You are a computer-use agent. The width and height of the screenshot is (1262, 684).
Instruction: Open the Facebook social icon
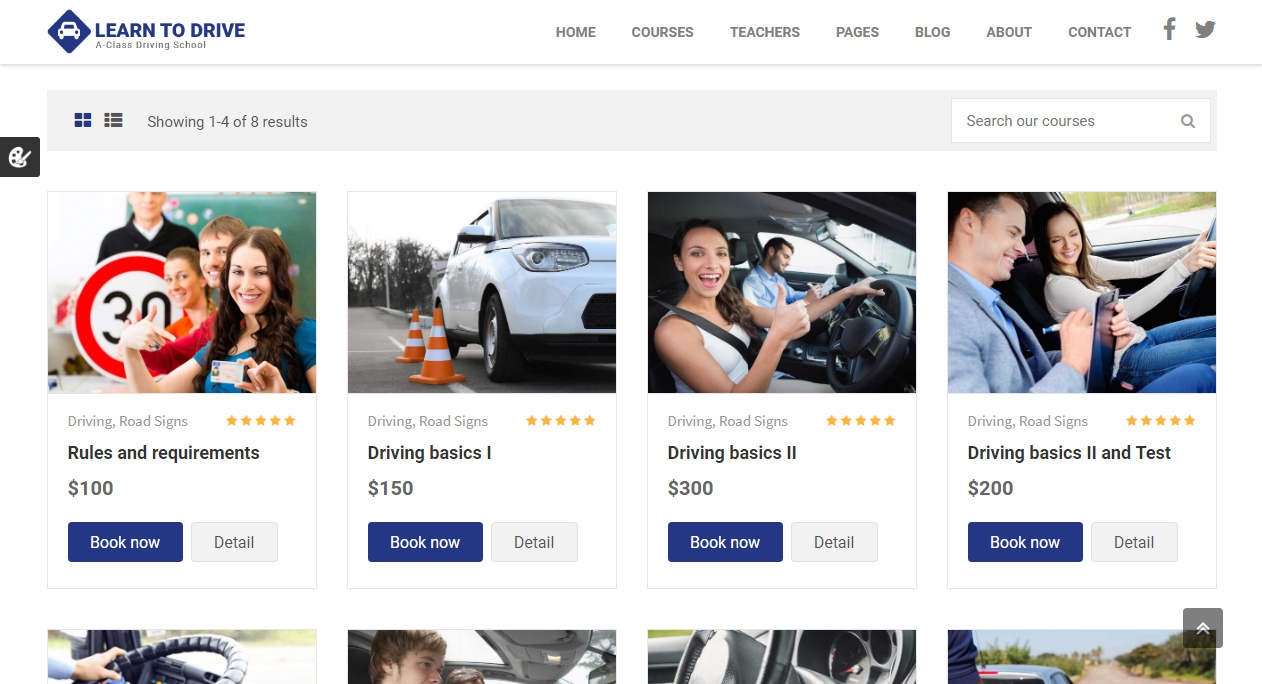coord(1169,29)
